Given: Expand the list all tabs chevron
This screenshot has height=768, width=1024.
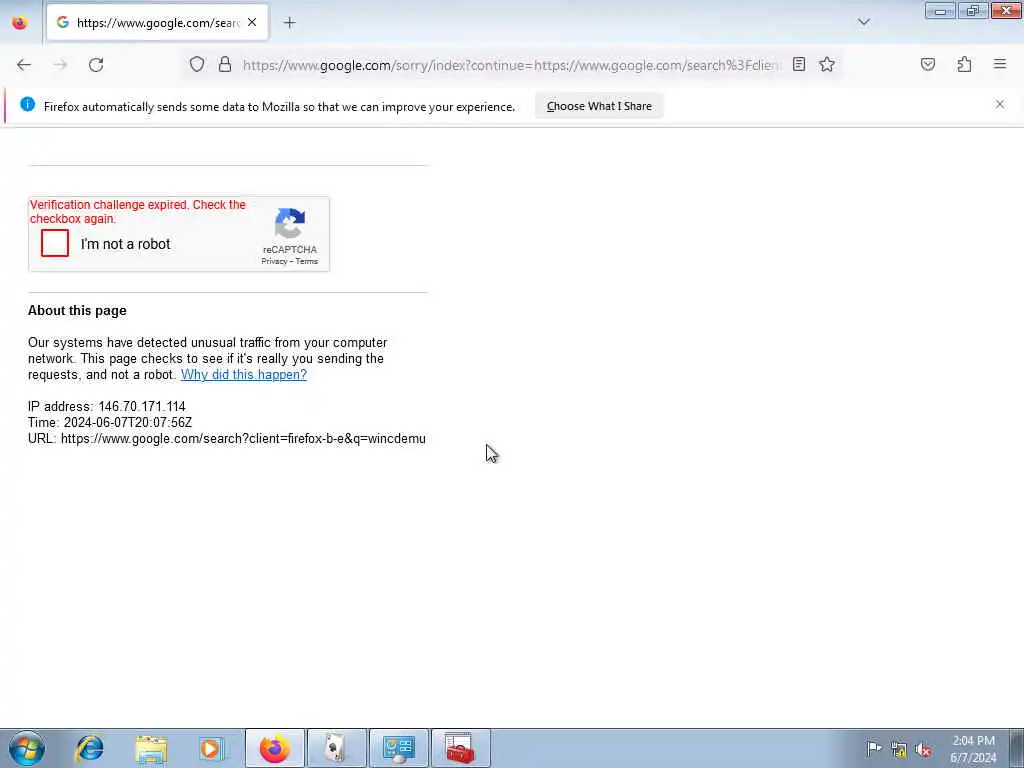Looking at the screenshot, I should [x=863, y=22].
